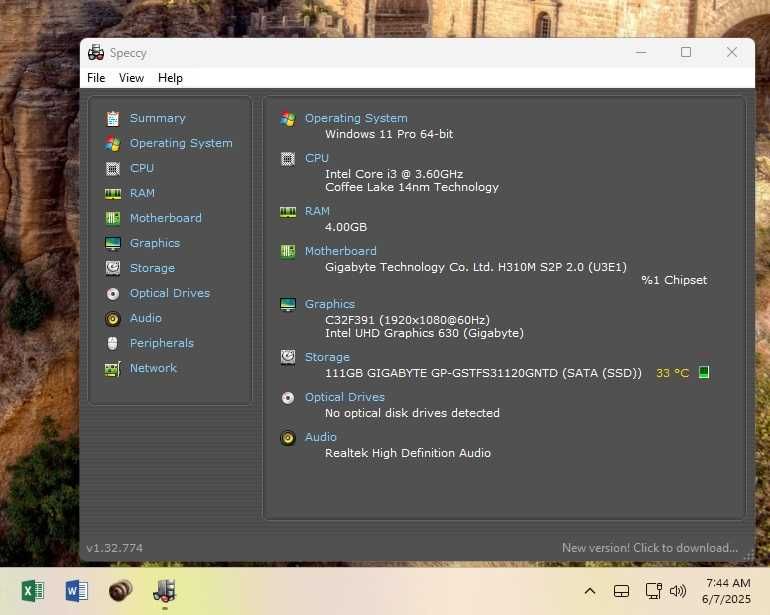Select Peripherals in the sidebar

pos(162,343)
